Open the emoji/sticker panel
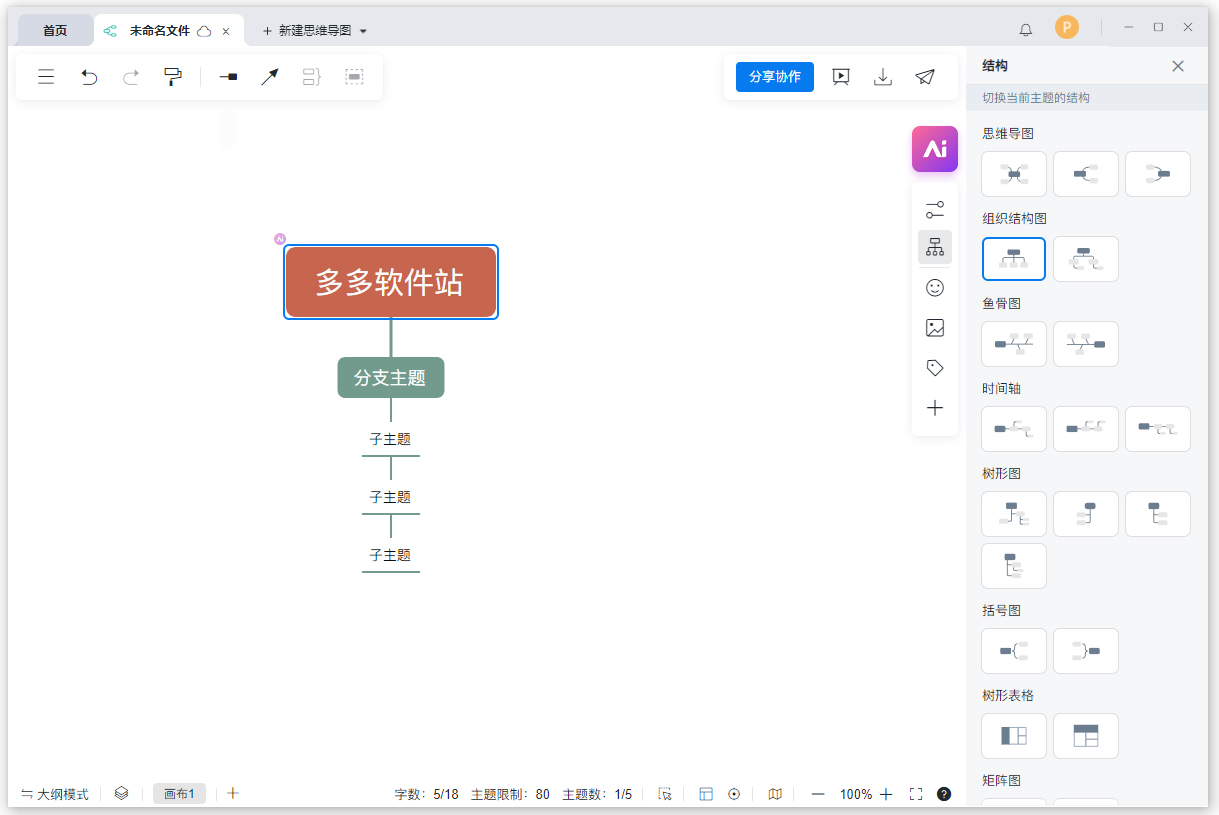This screenshot has width=1219, height=815. click(x=935, y=287)
